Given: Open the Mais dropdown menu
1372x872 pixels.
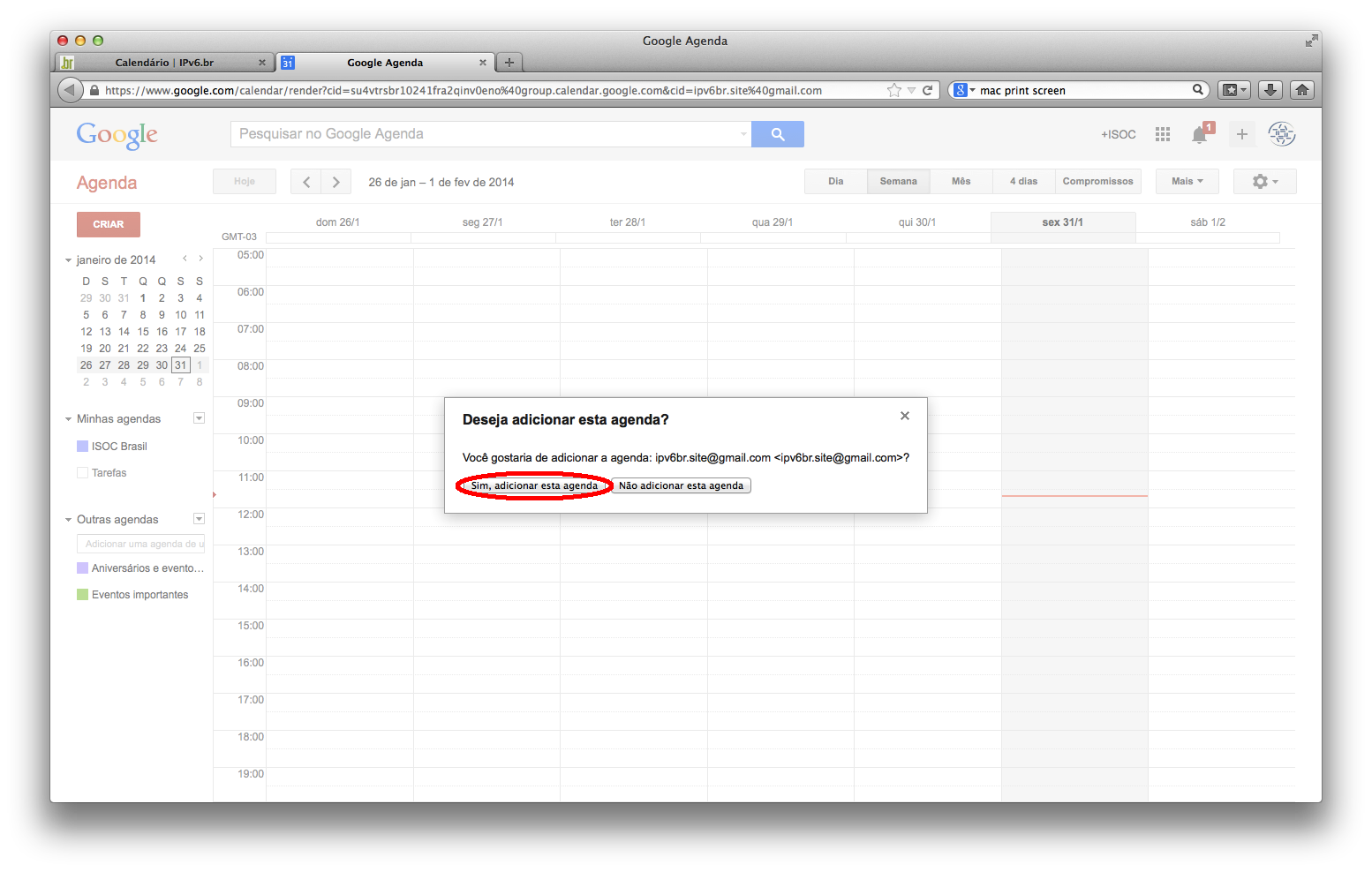Looking at the screenshot, I should click(1187, 181).
